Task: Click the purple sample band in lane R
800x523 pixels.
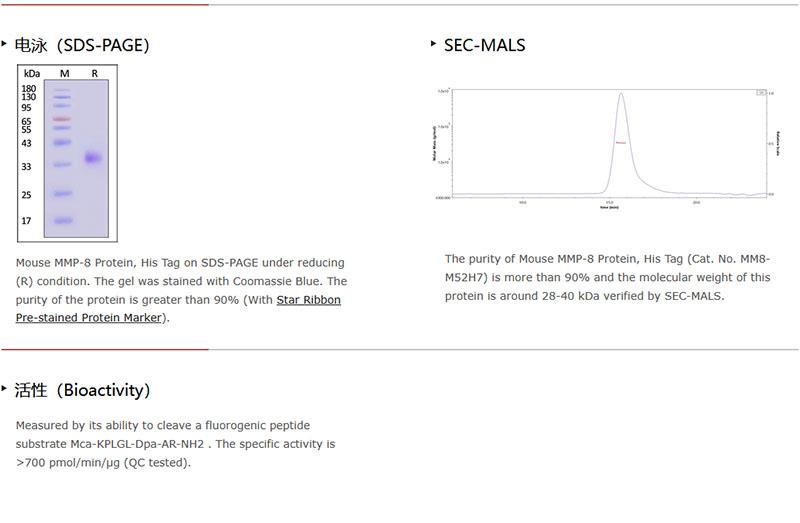Action: (x=94, y=158)
